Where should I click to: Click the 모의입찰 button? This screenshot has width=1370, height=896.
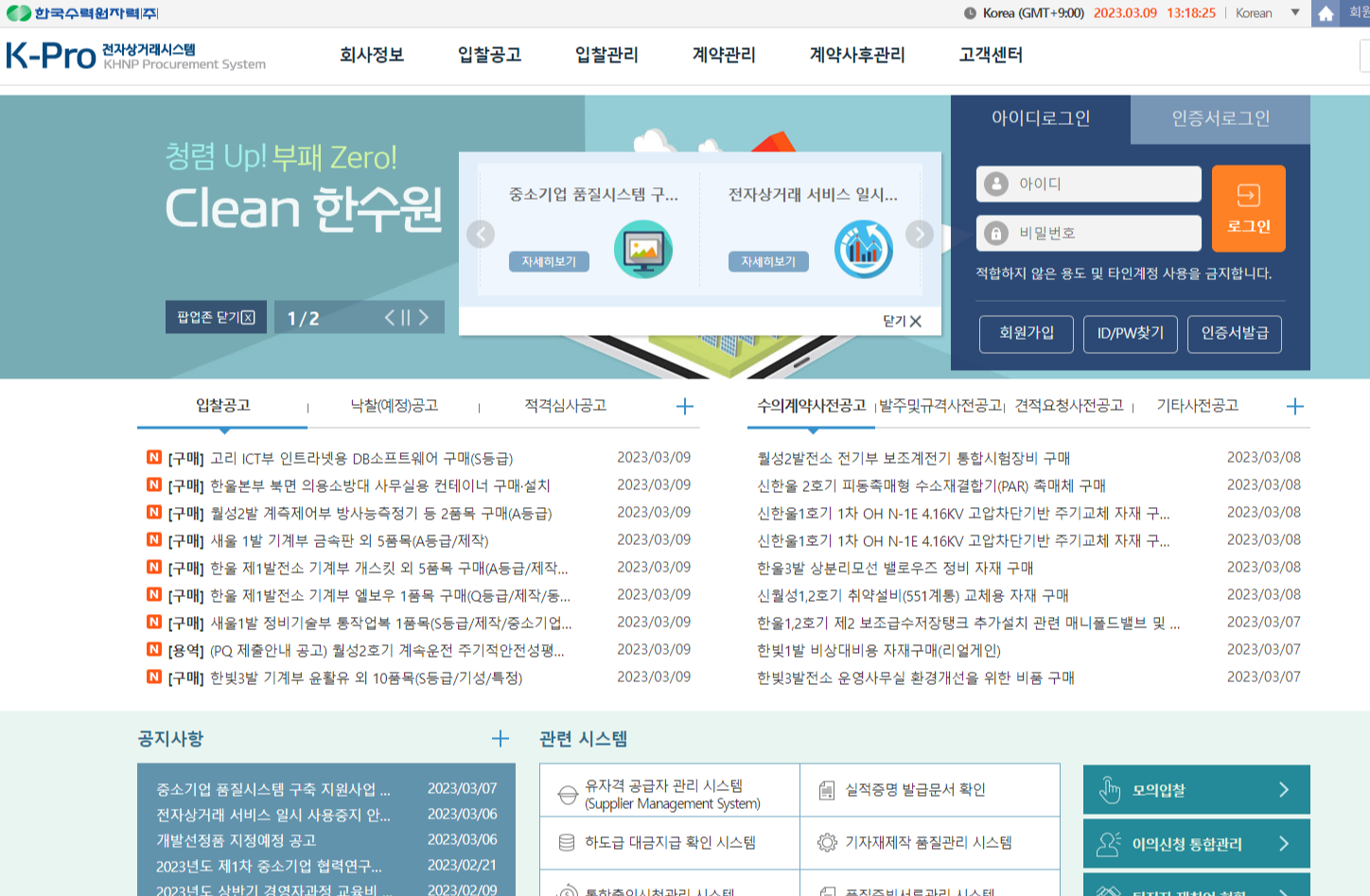(1197, 790)
